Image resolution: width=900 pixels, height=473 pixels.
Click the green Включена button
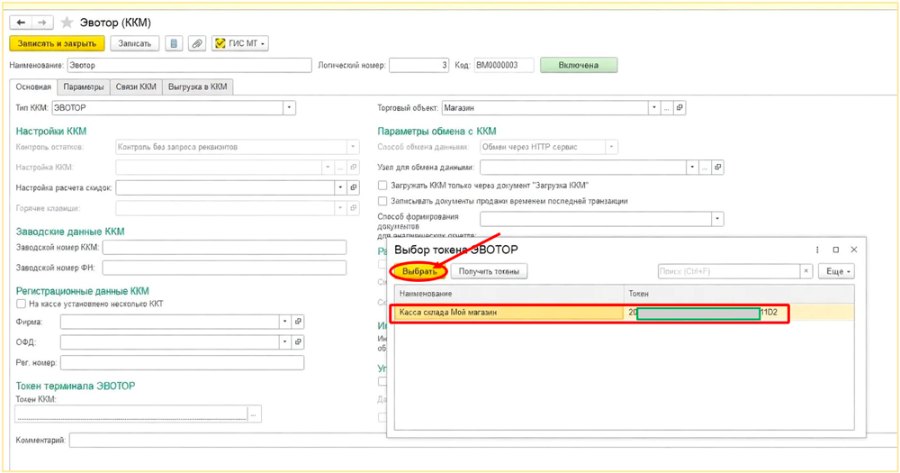[x=579, y=65]
